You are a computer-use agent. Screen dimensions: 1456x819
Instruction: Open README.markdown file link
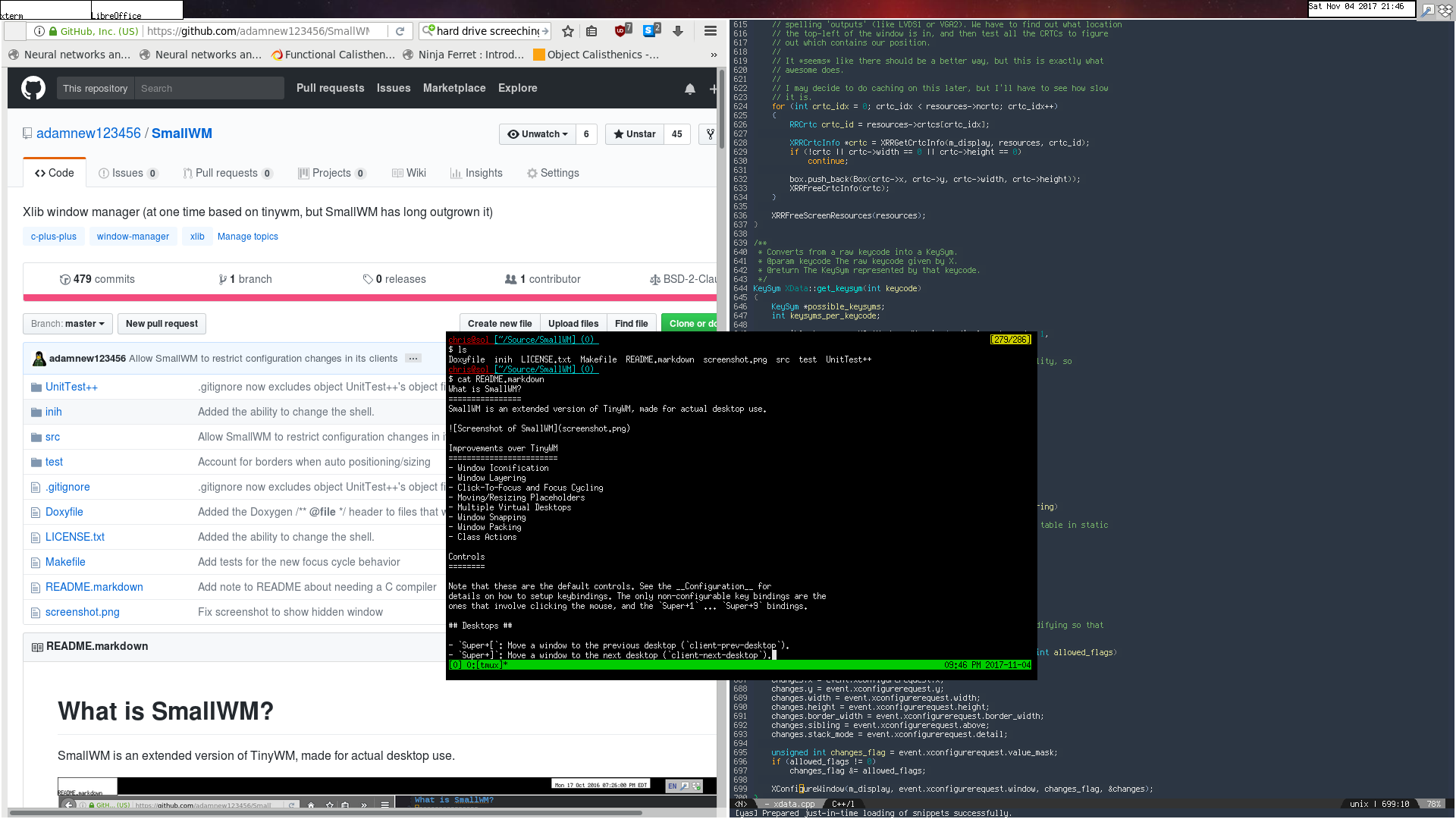tap(94, 587)
